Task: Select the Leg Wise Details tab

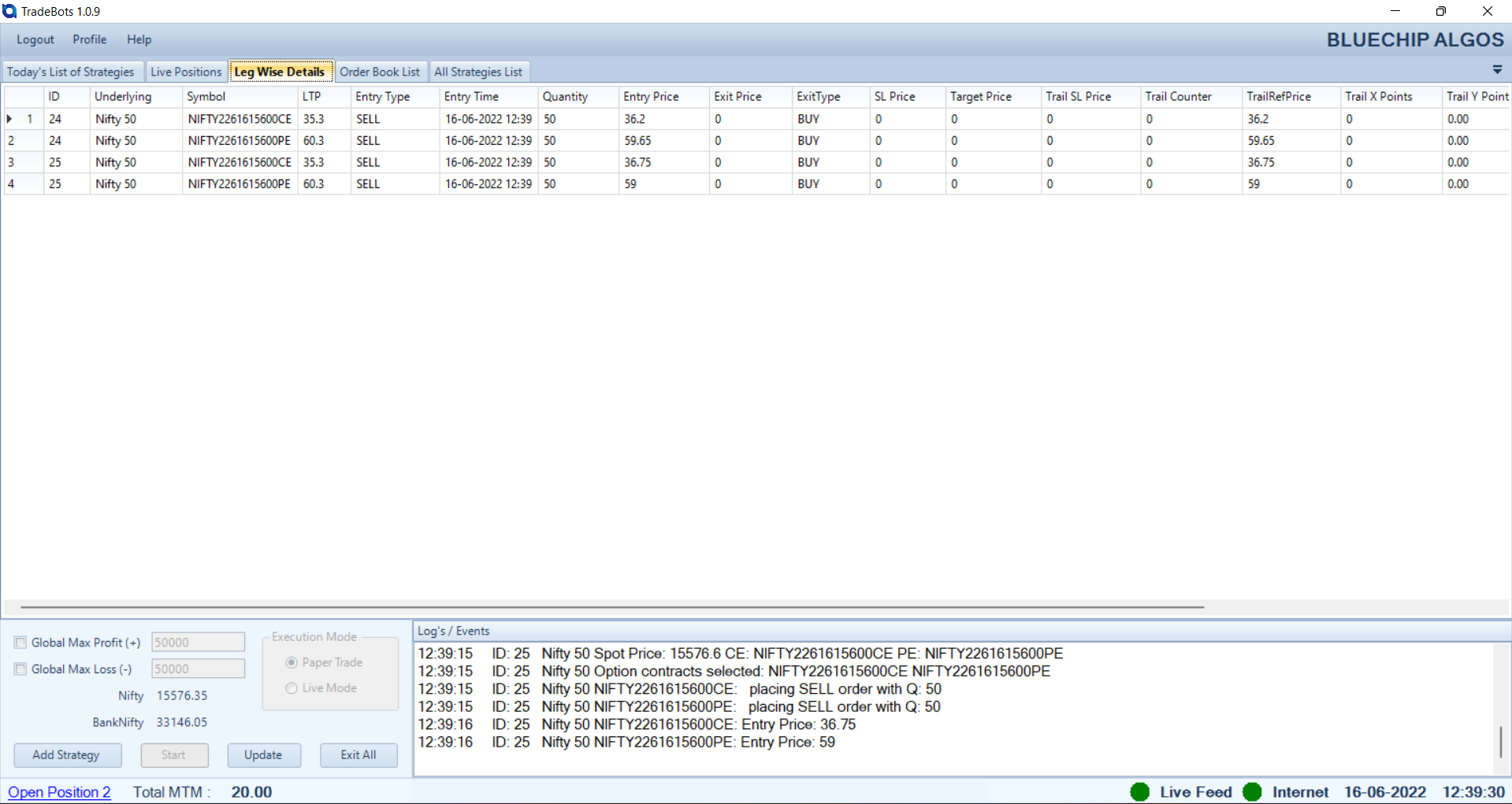Action: tap(280, 72)
